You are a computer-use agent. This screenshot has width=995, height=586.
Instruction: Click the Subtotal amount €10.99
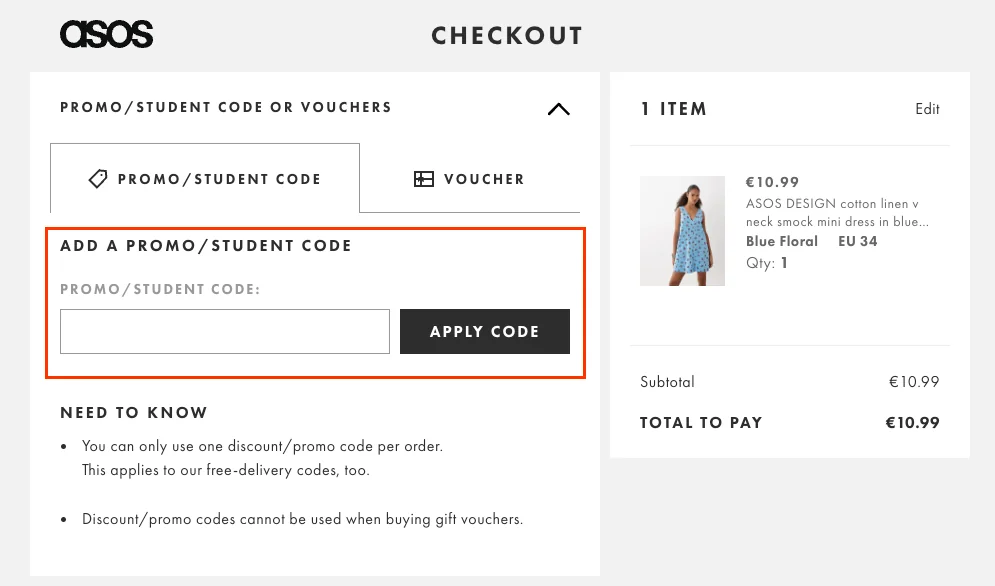914,382
